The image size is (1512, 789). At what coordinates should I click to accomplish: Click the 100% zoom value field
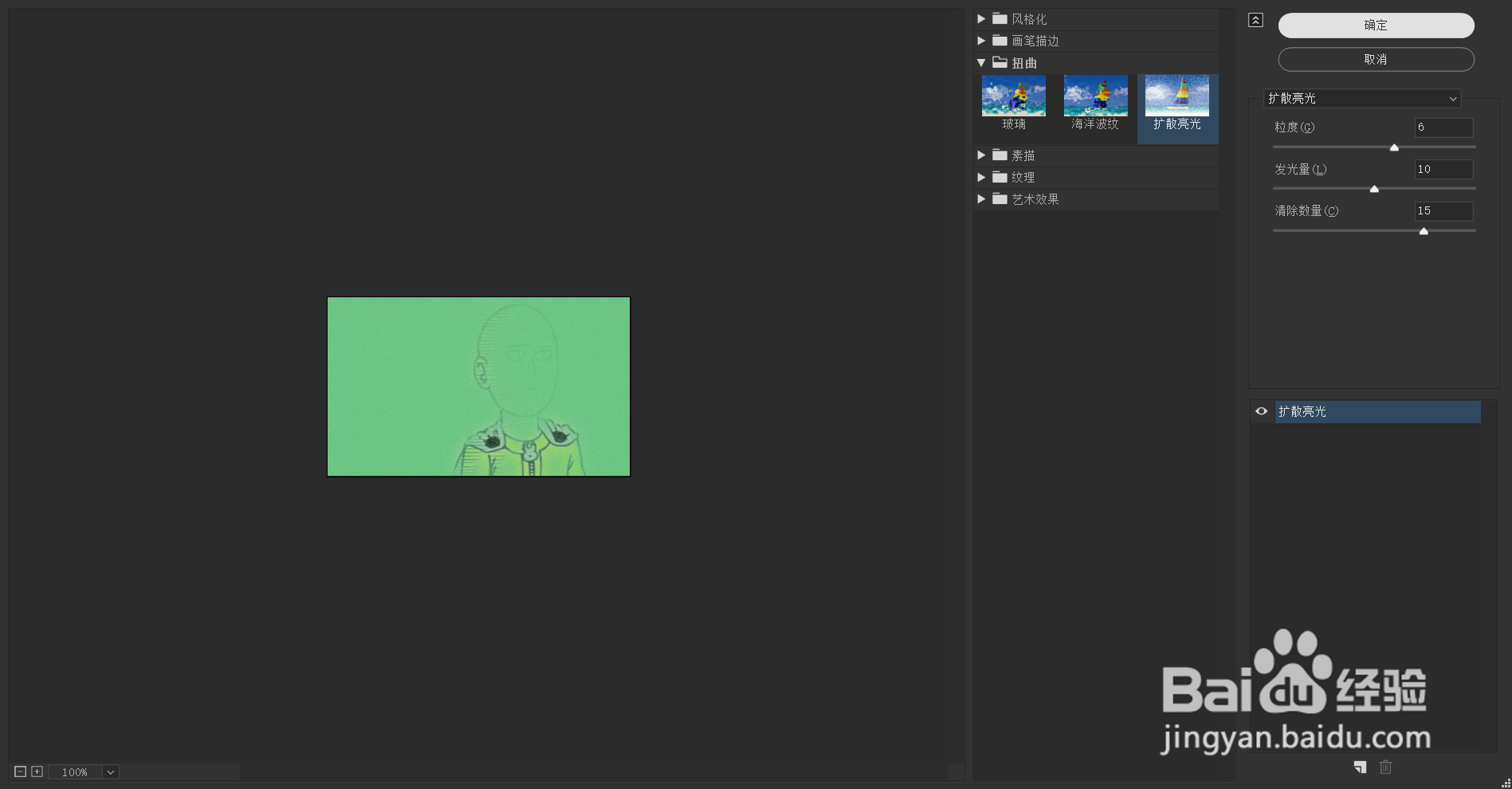[75, 771]
